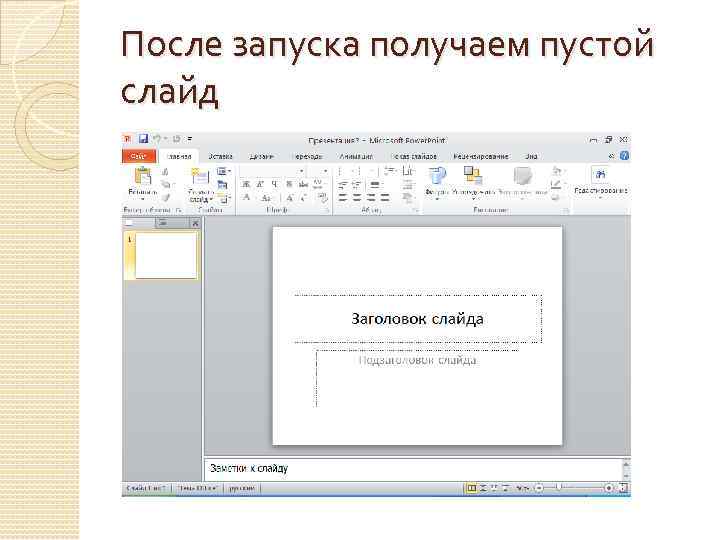Apply bulleted list formatting
Image resolution: width=720 pixels, height=540 pixels.
(342, 171)
